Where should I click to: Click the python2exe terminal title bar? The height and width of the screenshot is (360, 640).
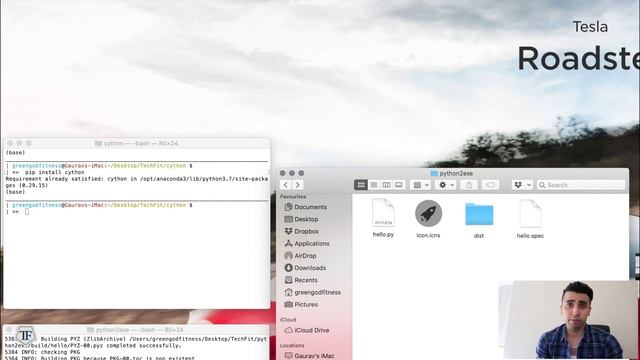136,329
